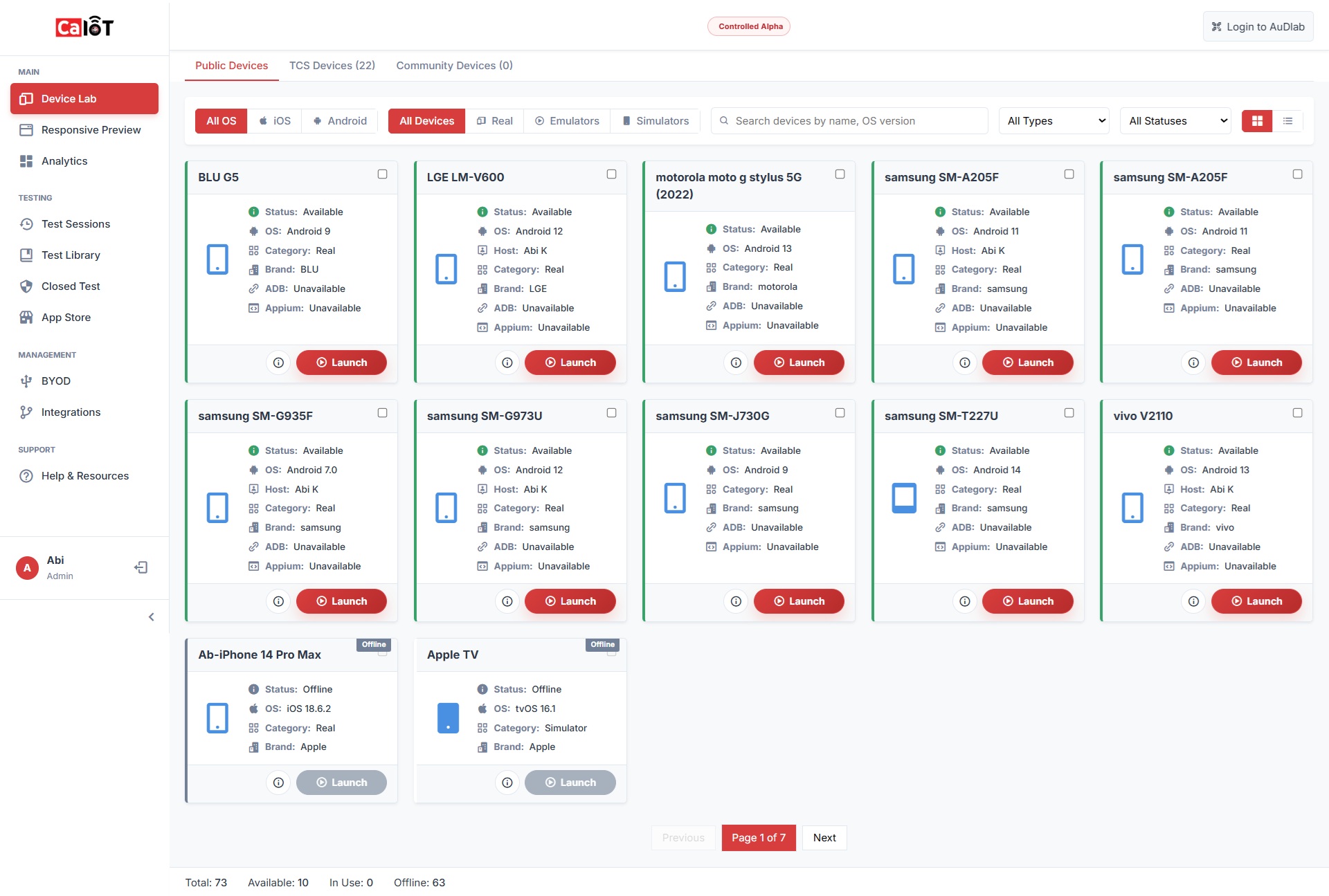The height and width of the screenshot is (896, 1329).
Task: Show info for motorola moto g stylus
Action: pos(736,363)
